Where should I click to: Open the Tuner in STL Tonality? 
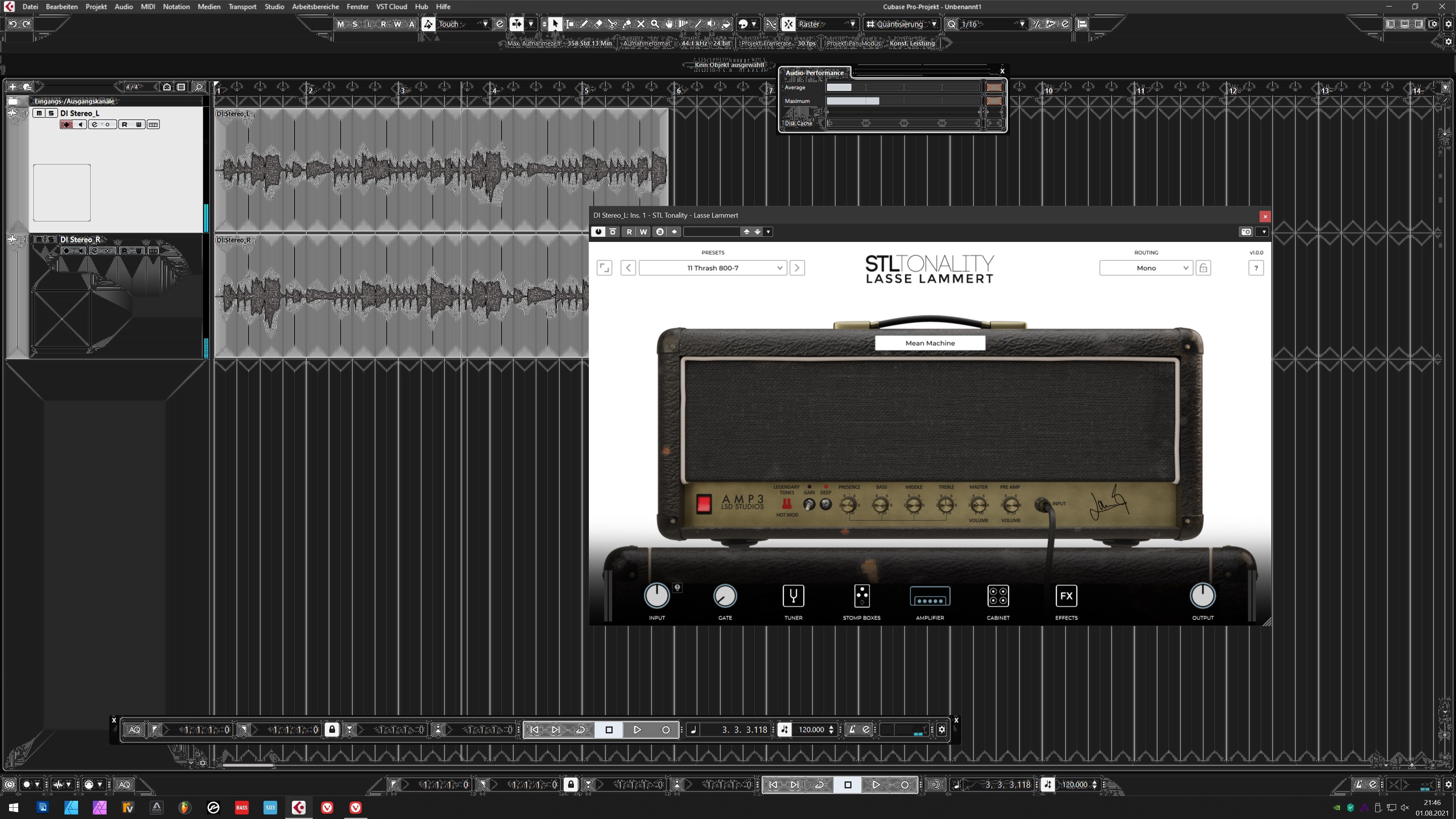click(793, 596)
